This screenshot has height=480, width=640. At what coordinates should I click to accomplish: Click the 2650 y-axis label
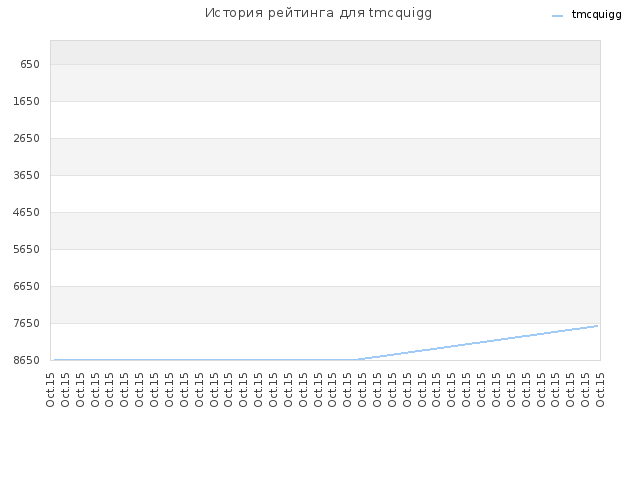(x=27, y=138)
